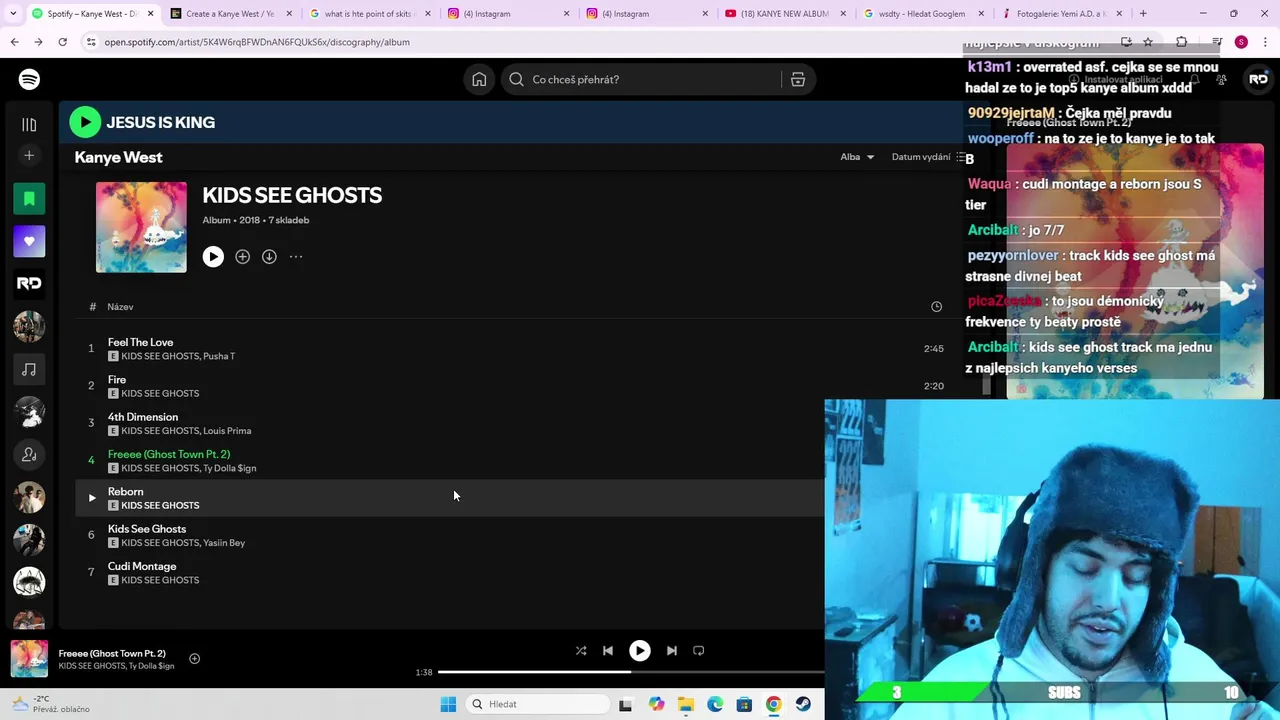Select track Cudi Montage
Image resolution: width=1280 pixels, height=720 pixels.
click(x=142, y=566)
